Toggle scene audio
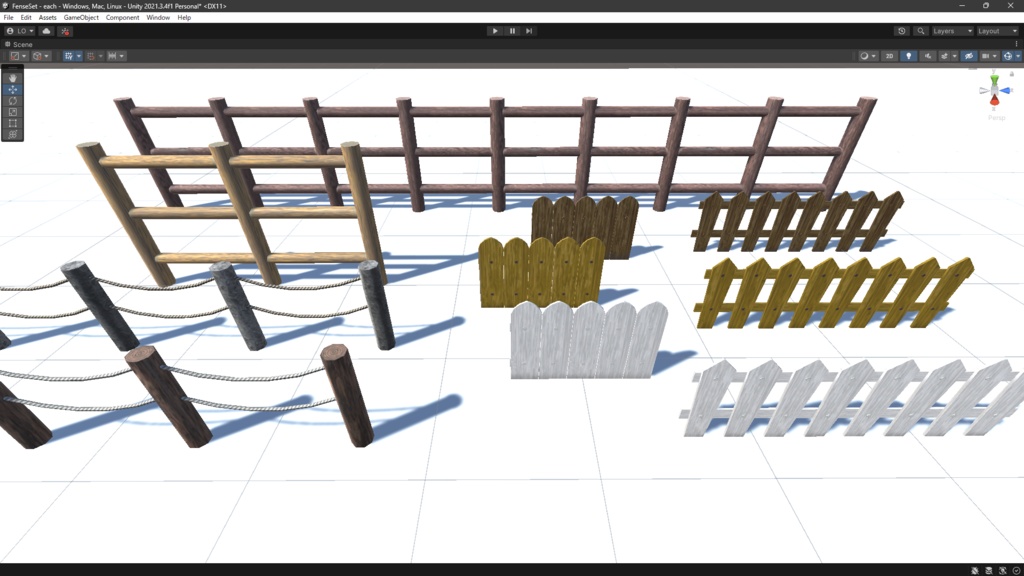 (x=927, y=56)
